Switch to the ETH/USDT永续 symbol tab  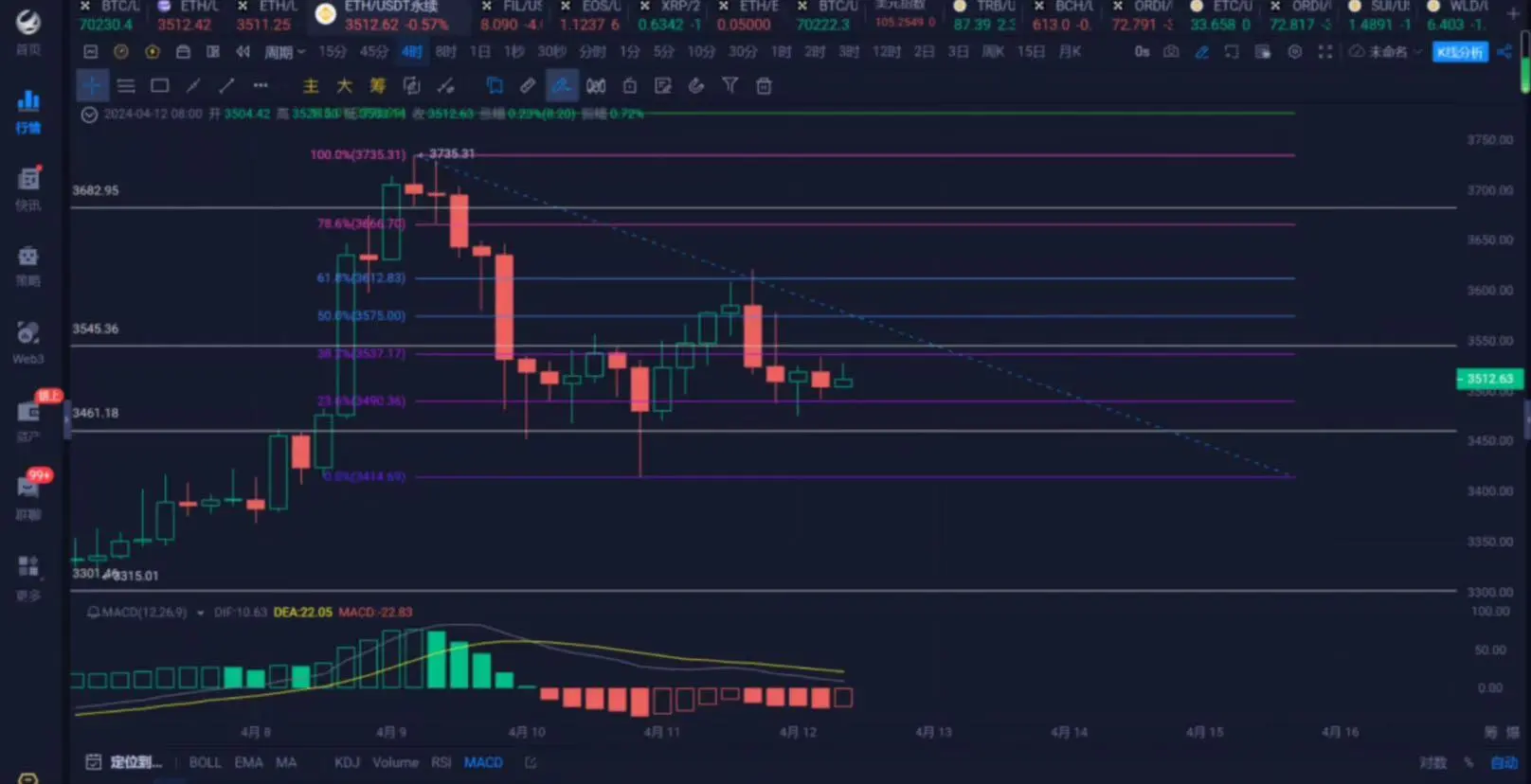[390, 15]
